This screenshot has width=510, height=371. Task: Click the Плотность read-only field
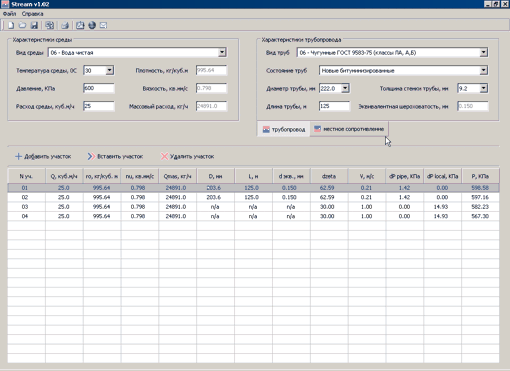pyautogui.click(x=211, y=70)
